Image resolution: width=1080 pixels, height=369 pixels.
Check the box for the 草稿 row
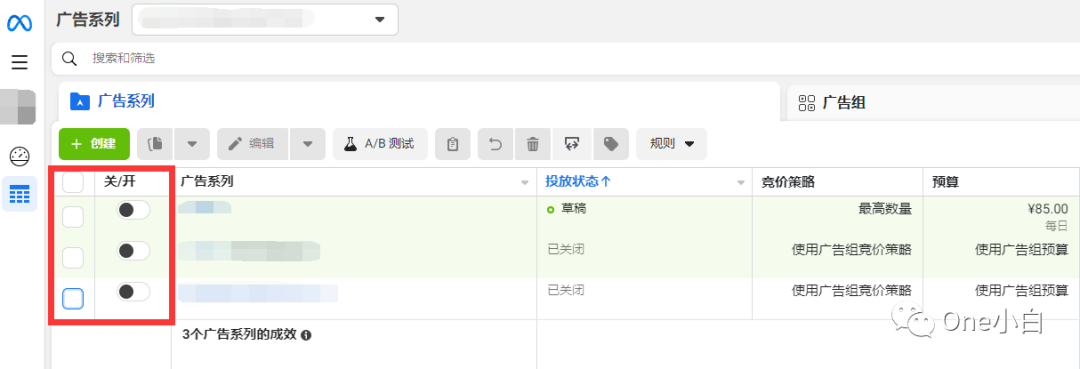tap(73, 217)
